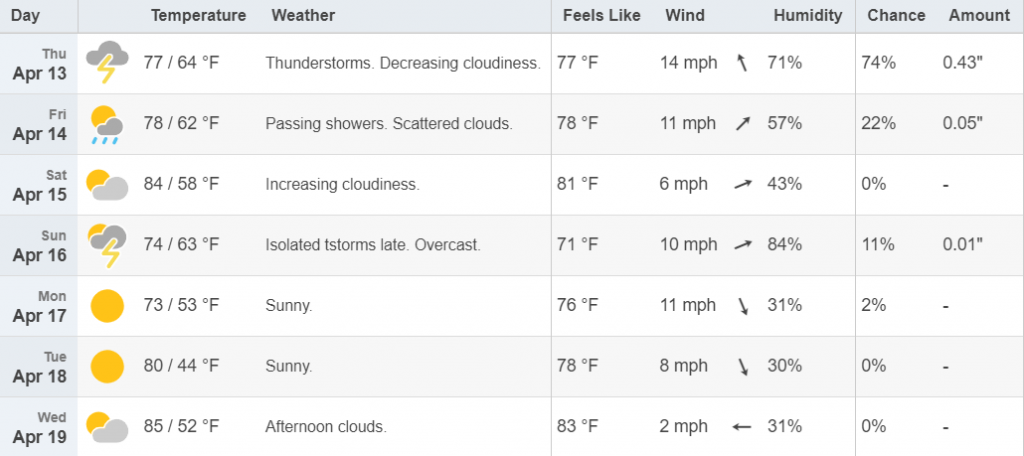Click the 0.43" precipitation amount
This screenshot has height=456, width=1024.
963,63
